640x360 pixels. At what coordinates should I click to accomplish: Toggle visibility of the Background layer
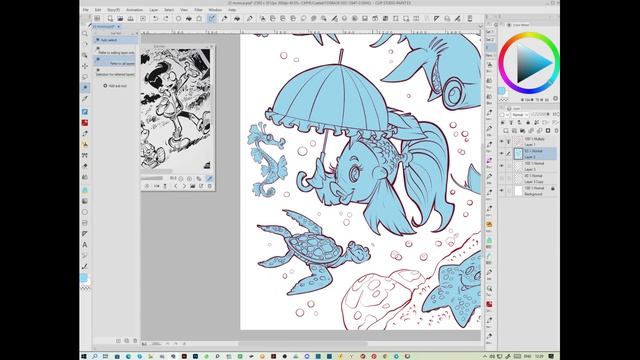pos(502,191)
